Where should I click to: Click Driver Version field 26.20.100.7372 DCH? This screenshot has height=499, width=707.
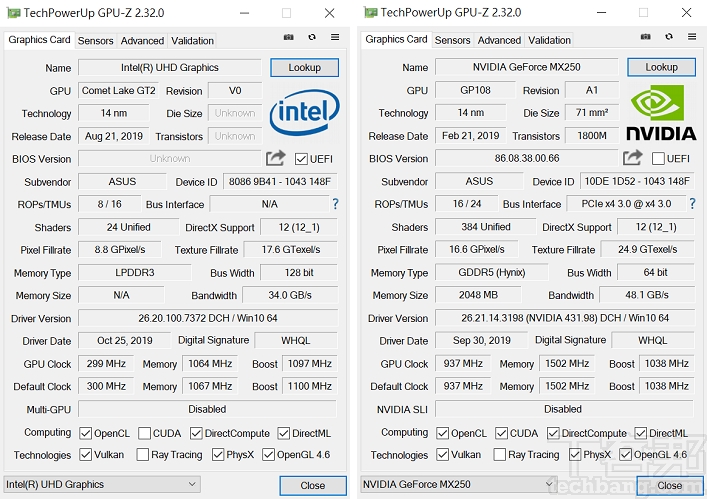[x=208, y=318]
